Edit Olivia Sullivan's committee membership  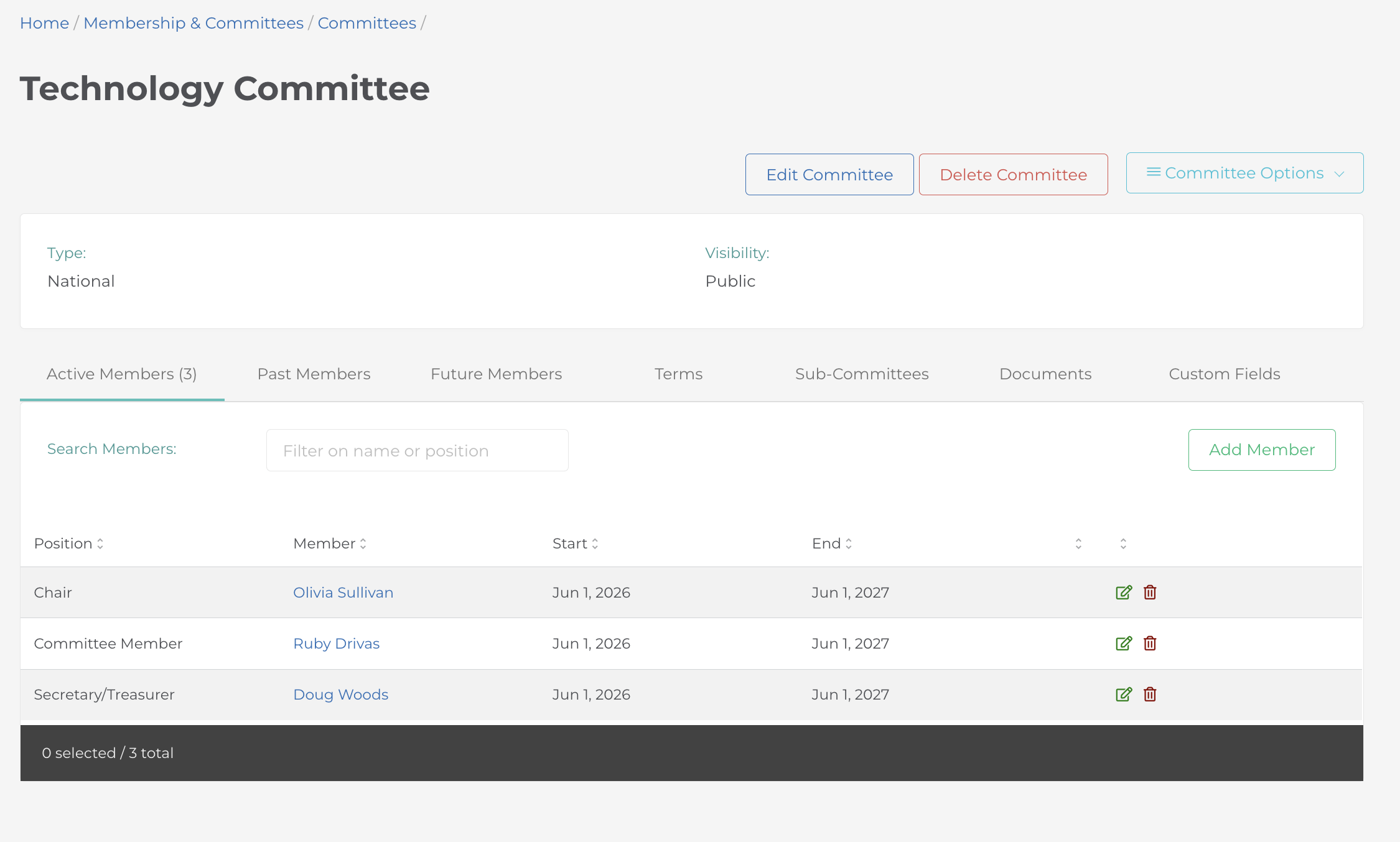coord(1123,592)
